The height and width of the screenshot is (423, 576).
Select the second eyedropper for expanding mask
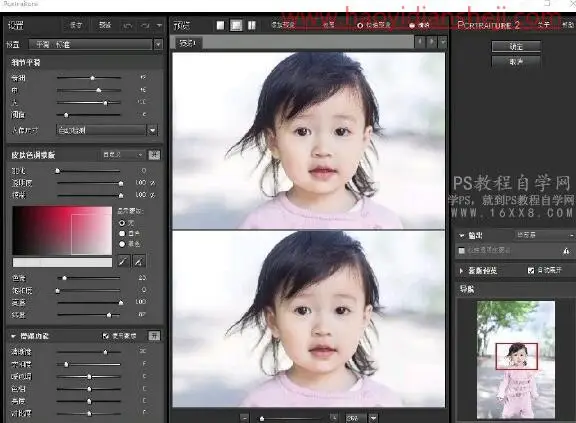click(x=138, y=261)
